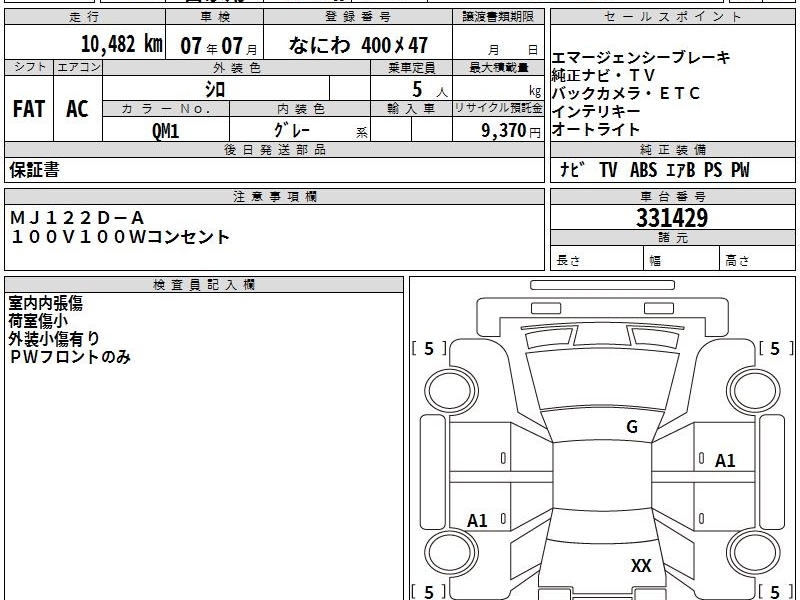Click the 輸入車 header

(411, 109)
